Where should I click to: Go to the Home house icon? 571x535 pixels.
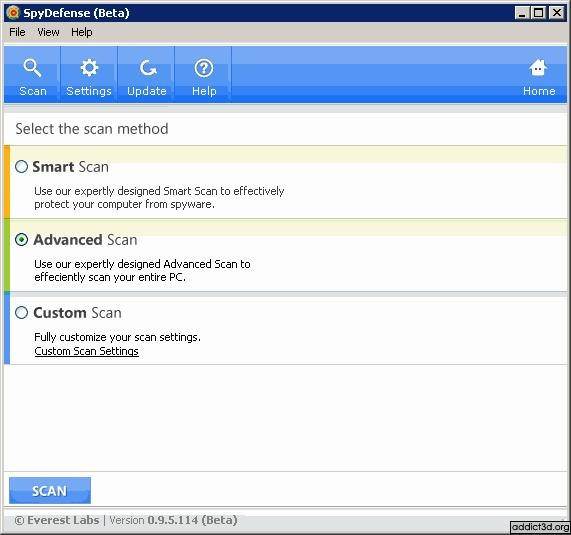coord(538,68)
